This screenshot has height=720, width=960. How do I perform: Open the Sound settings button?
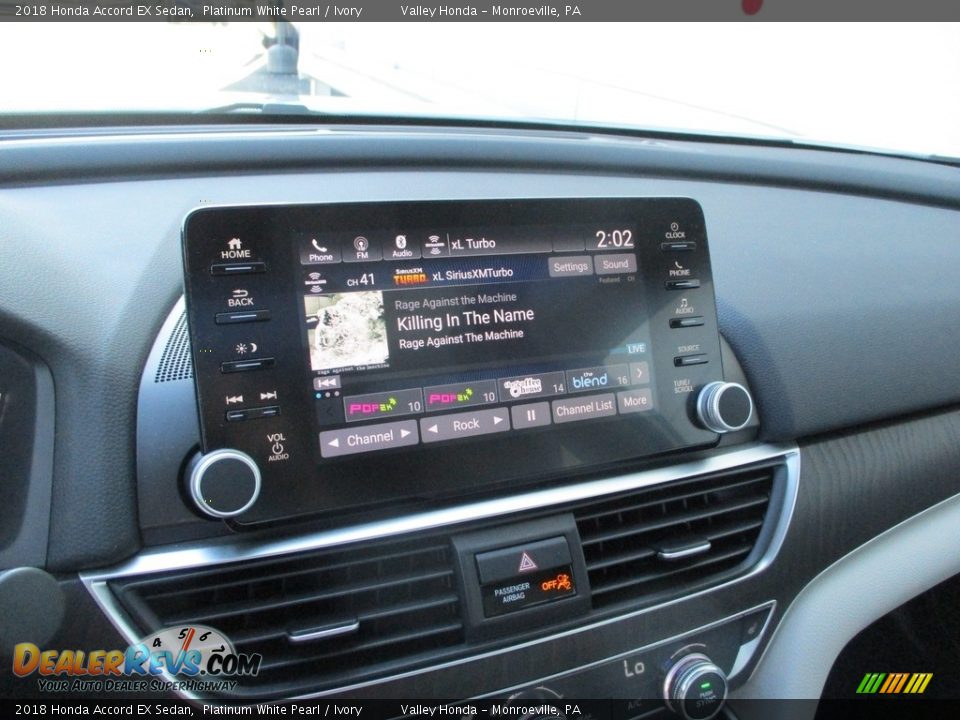615,264
